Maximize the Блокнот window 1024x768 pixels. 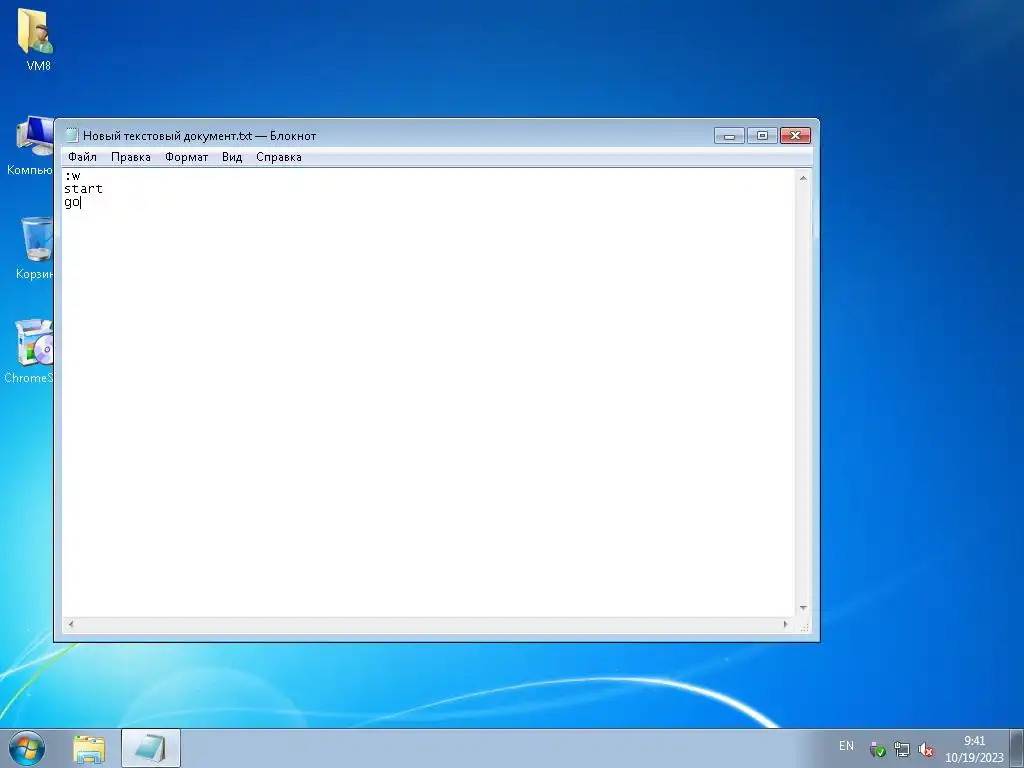click(762, 135)
